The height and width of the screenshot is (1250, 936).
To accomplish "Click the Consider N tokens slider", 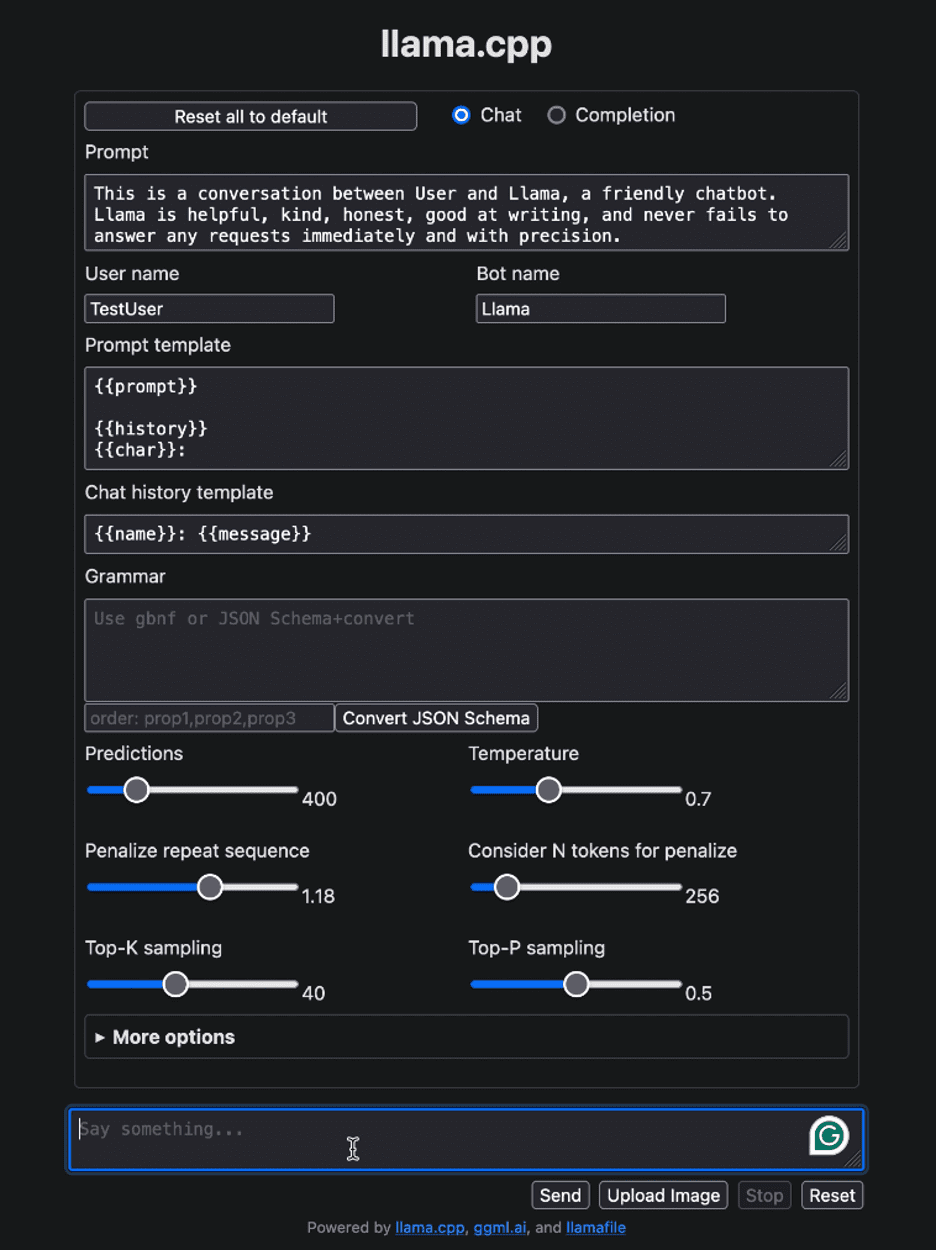I will click(576, 887).
